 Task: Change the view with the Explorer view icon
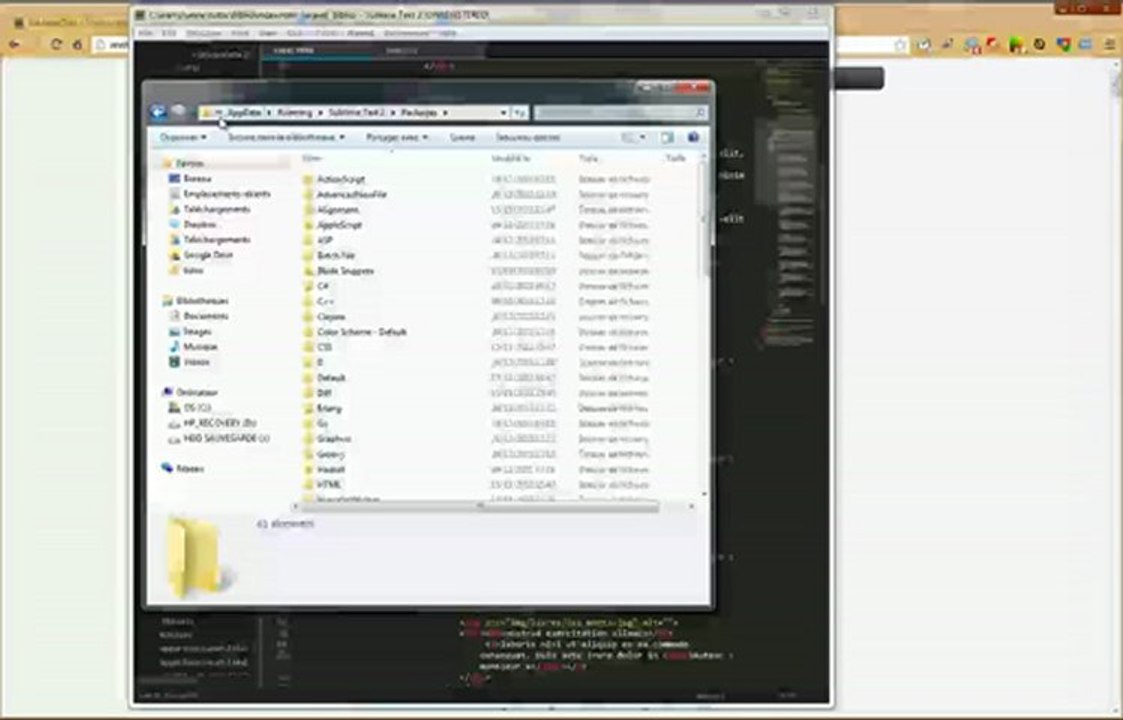[x=628, y=137]
